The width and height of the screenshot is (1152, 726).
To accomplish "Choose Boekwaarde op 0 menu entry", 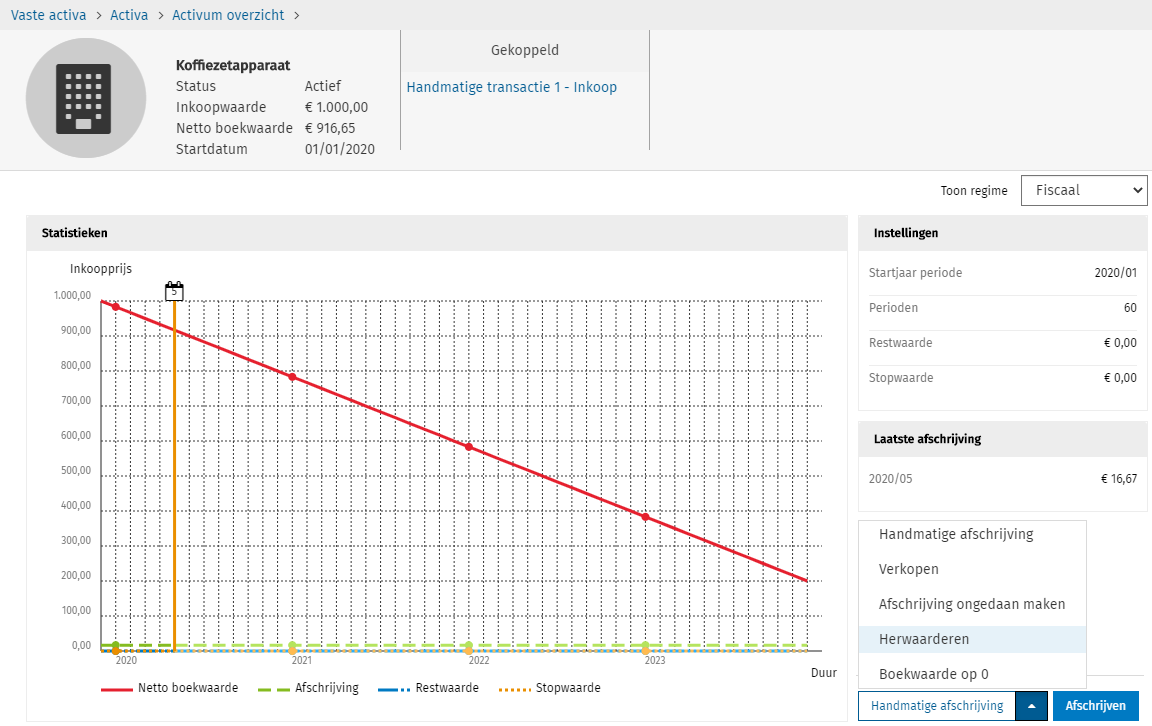I will [933, 674].
